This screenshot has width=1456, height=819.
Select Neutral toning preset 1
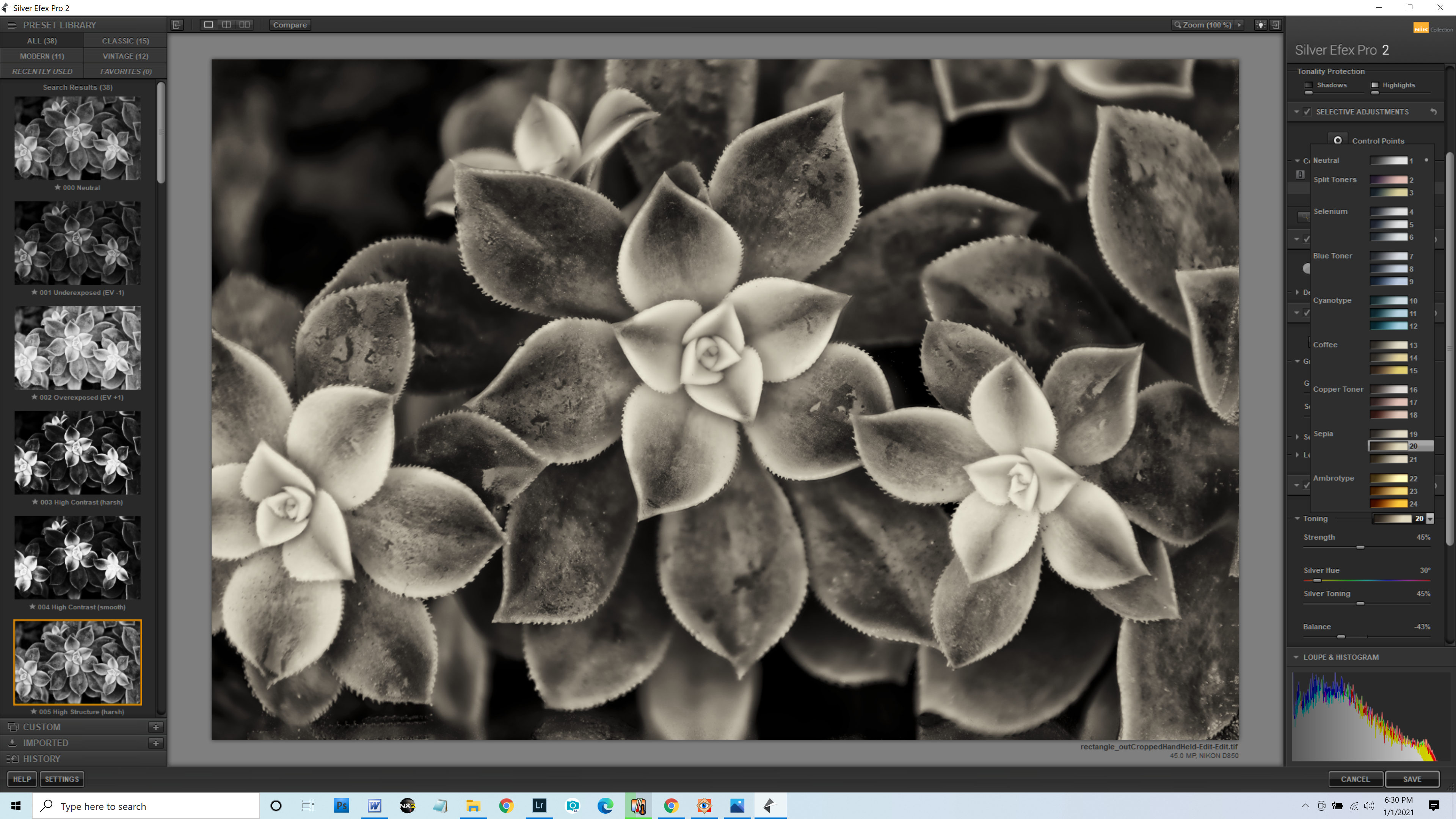tap(1389, 160)
